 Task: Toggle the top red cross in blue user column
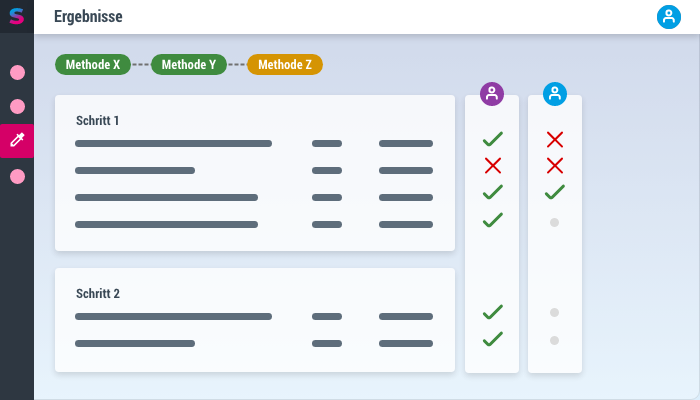click(555, 139)
